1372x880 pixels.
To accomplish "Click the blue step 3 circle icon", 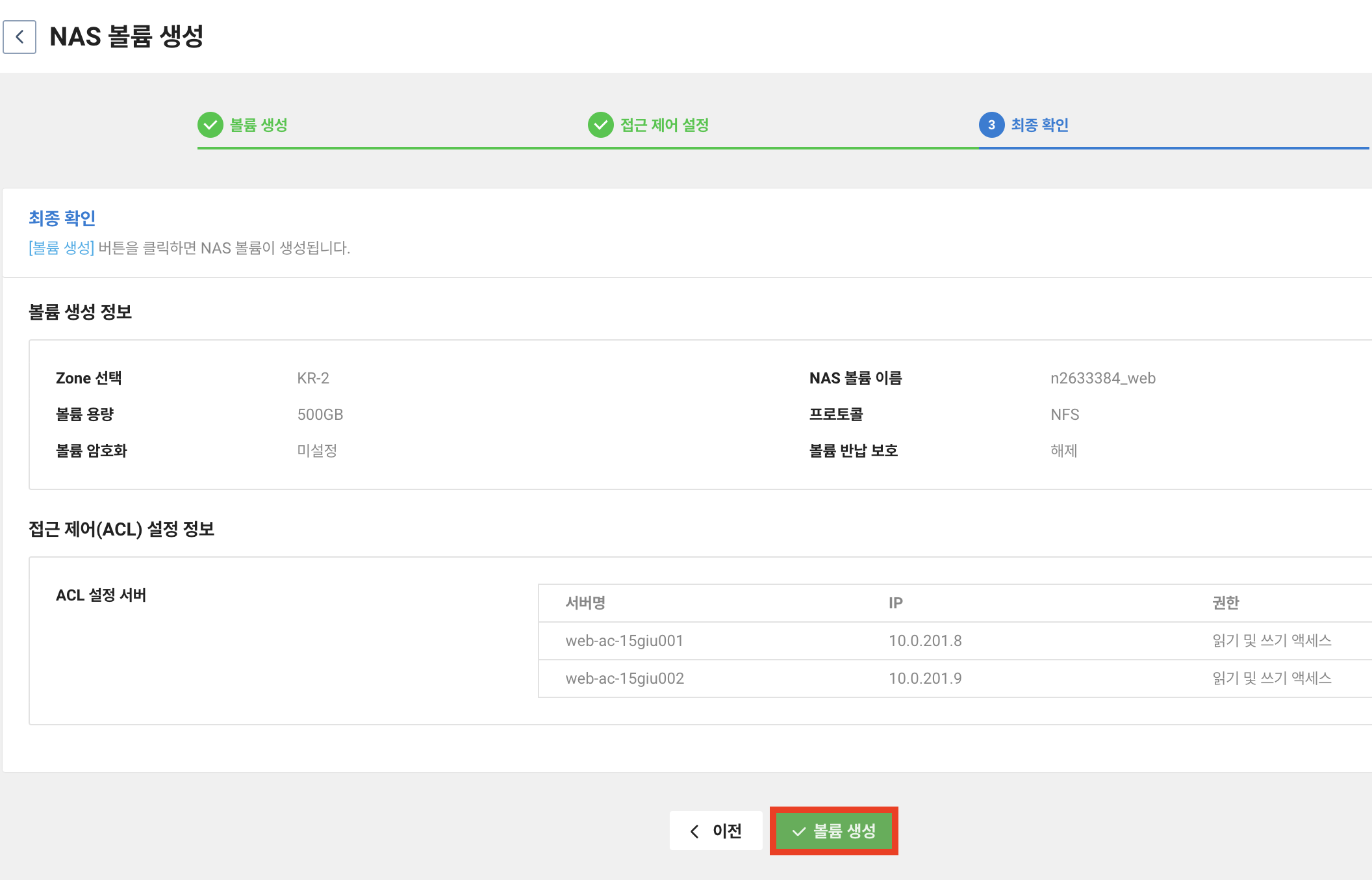I will tap(991, 125).
